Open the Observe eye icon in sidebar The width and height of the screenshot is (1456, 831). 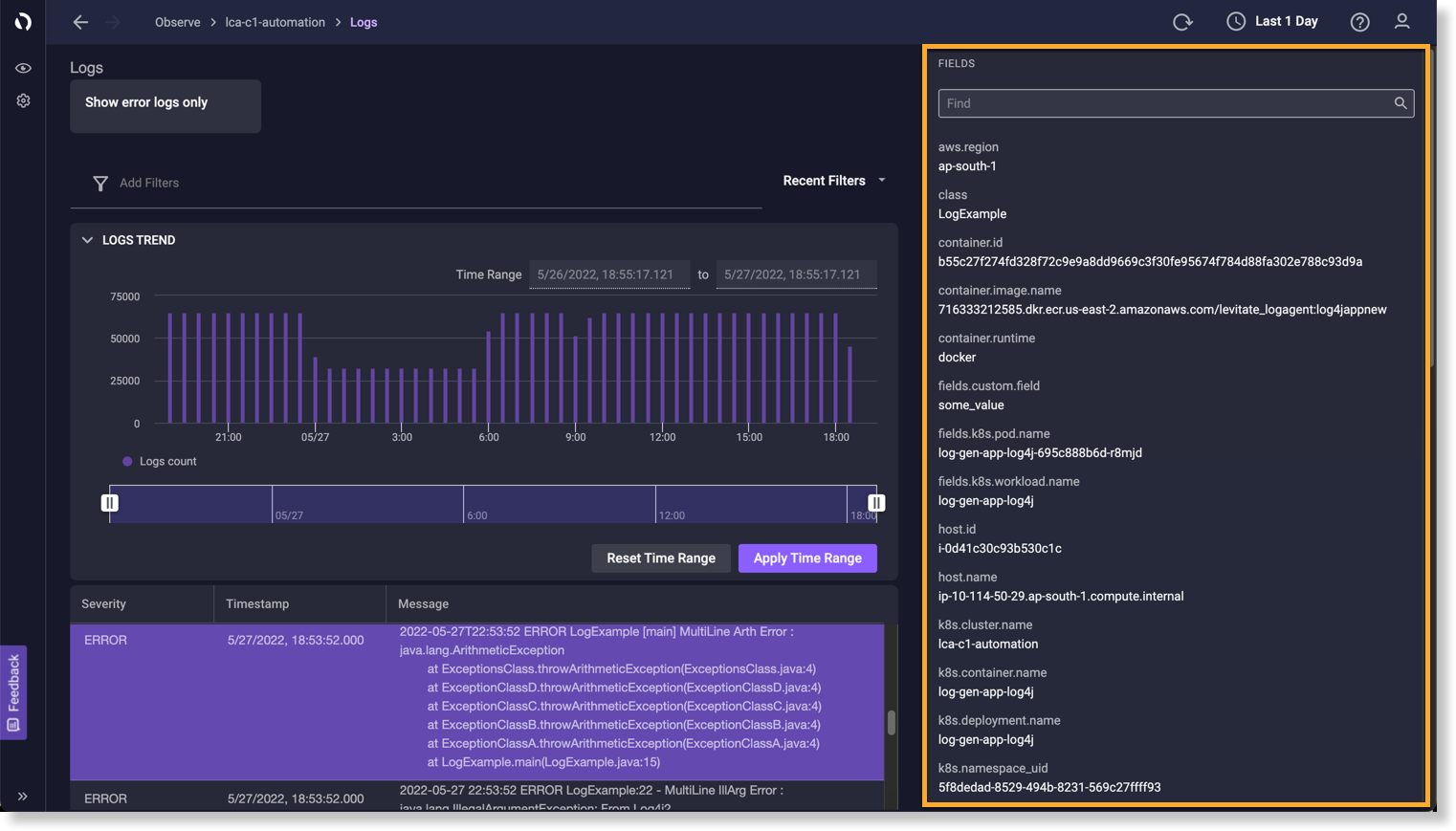point(23,68)
